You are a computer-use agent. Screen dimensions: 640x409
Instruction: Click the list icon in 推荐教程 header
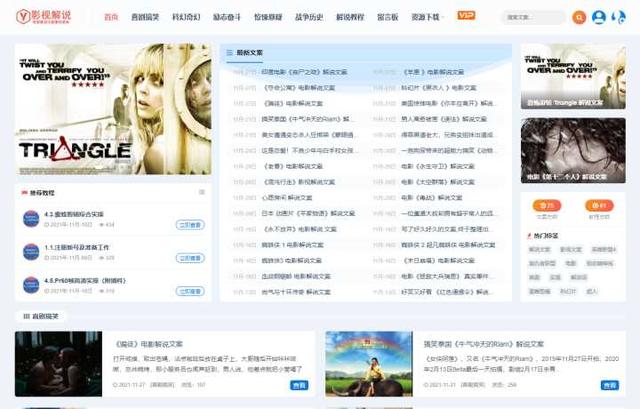(x=202, y=192)
